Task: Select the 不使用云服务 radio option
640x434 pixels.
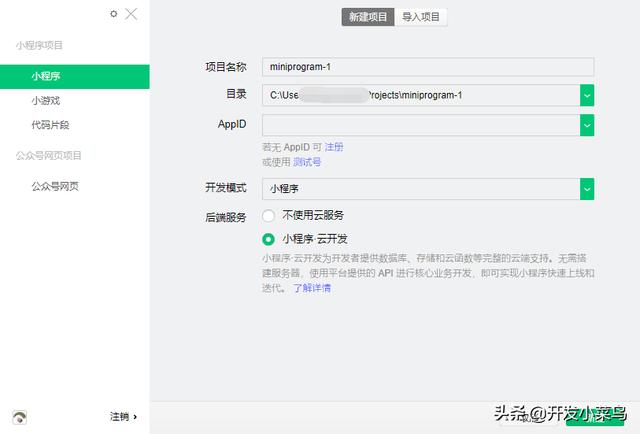Action: [x=268, y=216]
